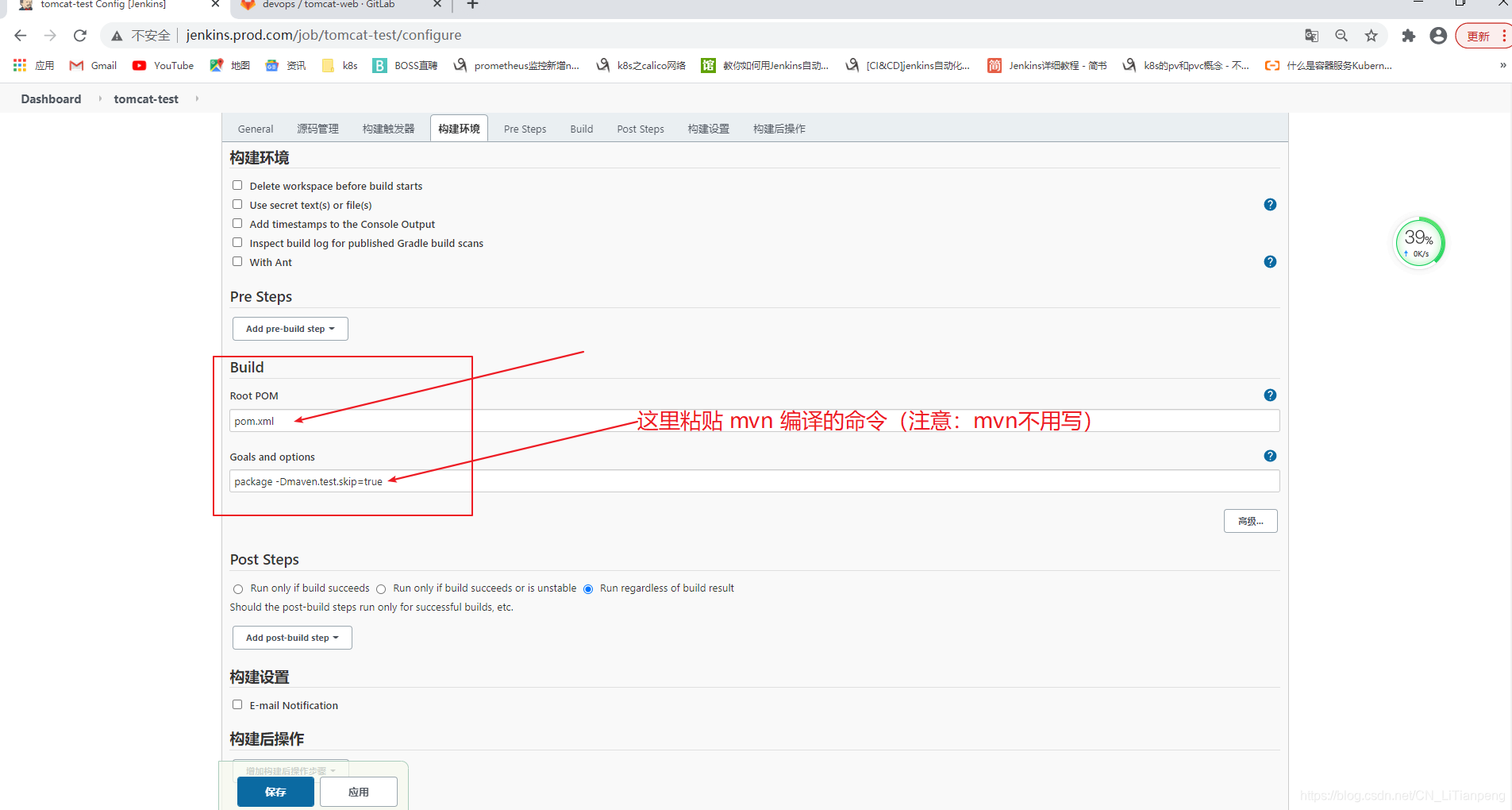The width and height of the screenshot is (1512, 810).
Task: Select Run only if build succeeds
Action: [238, 589]
